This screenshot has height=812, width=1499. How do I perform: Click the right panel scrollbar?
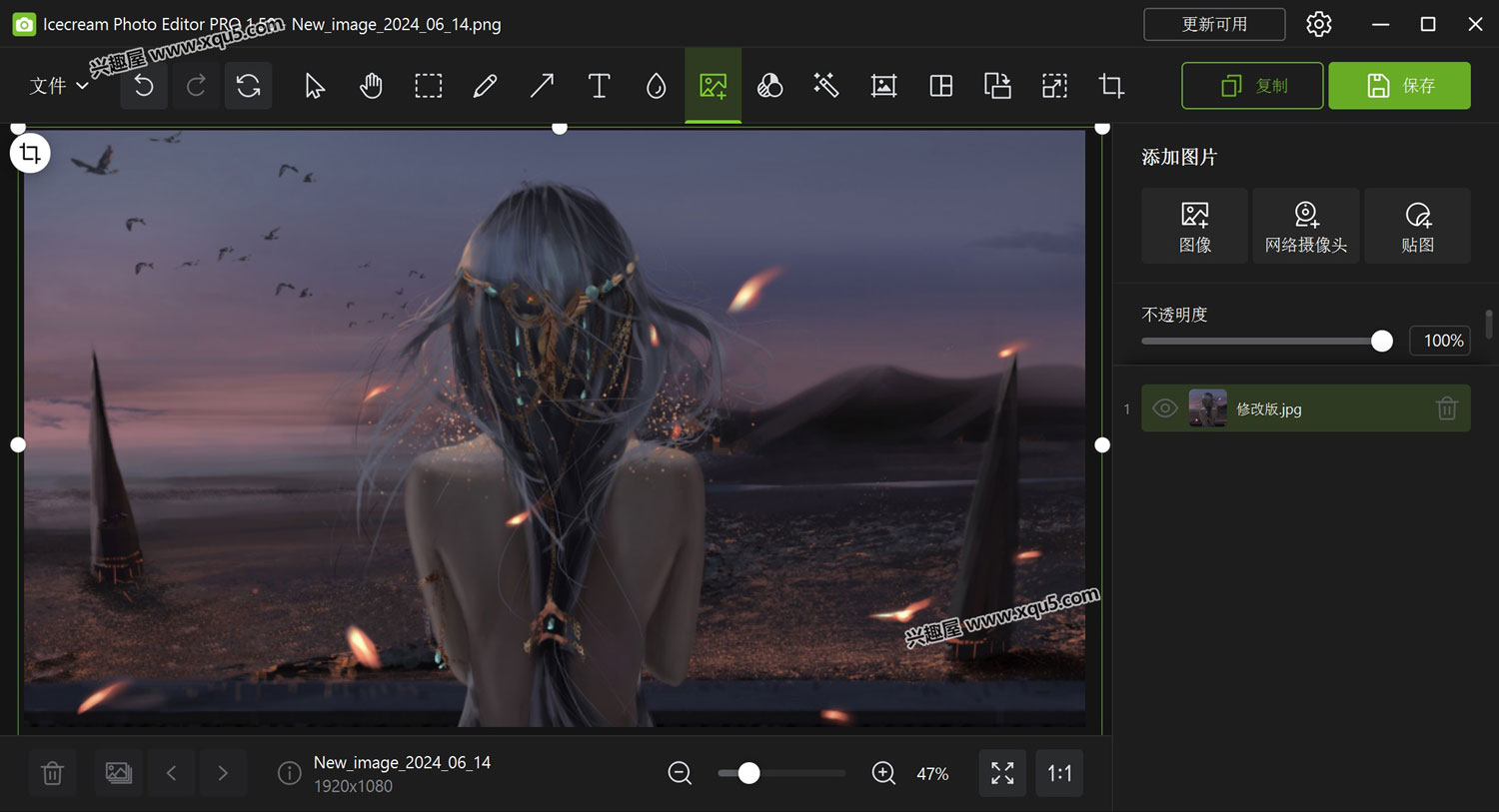click(1489, 325)
